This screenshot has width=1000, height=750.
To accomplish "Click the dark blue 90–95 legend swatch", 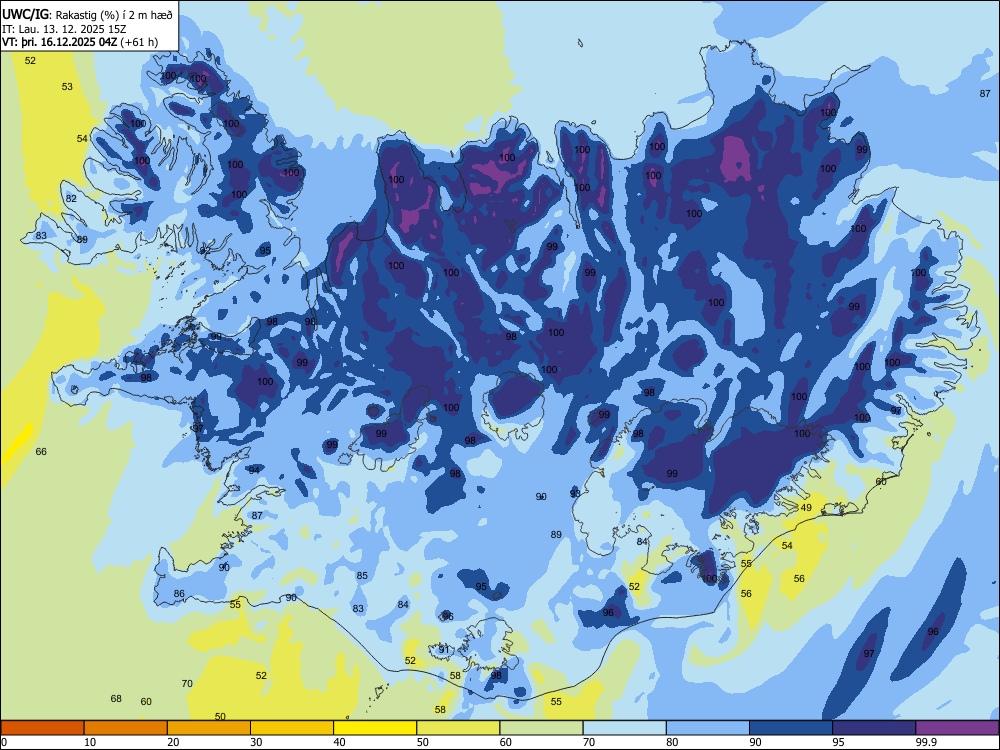I will pyautogui.click(x=791, y=728).
